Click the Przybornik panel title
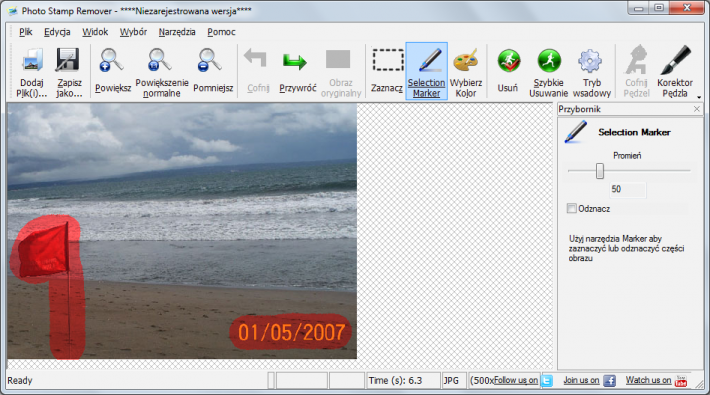This screenshot has height=395, width=710. (579, 109)
